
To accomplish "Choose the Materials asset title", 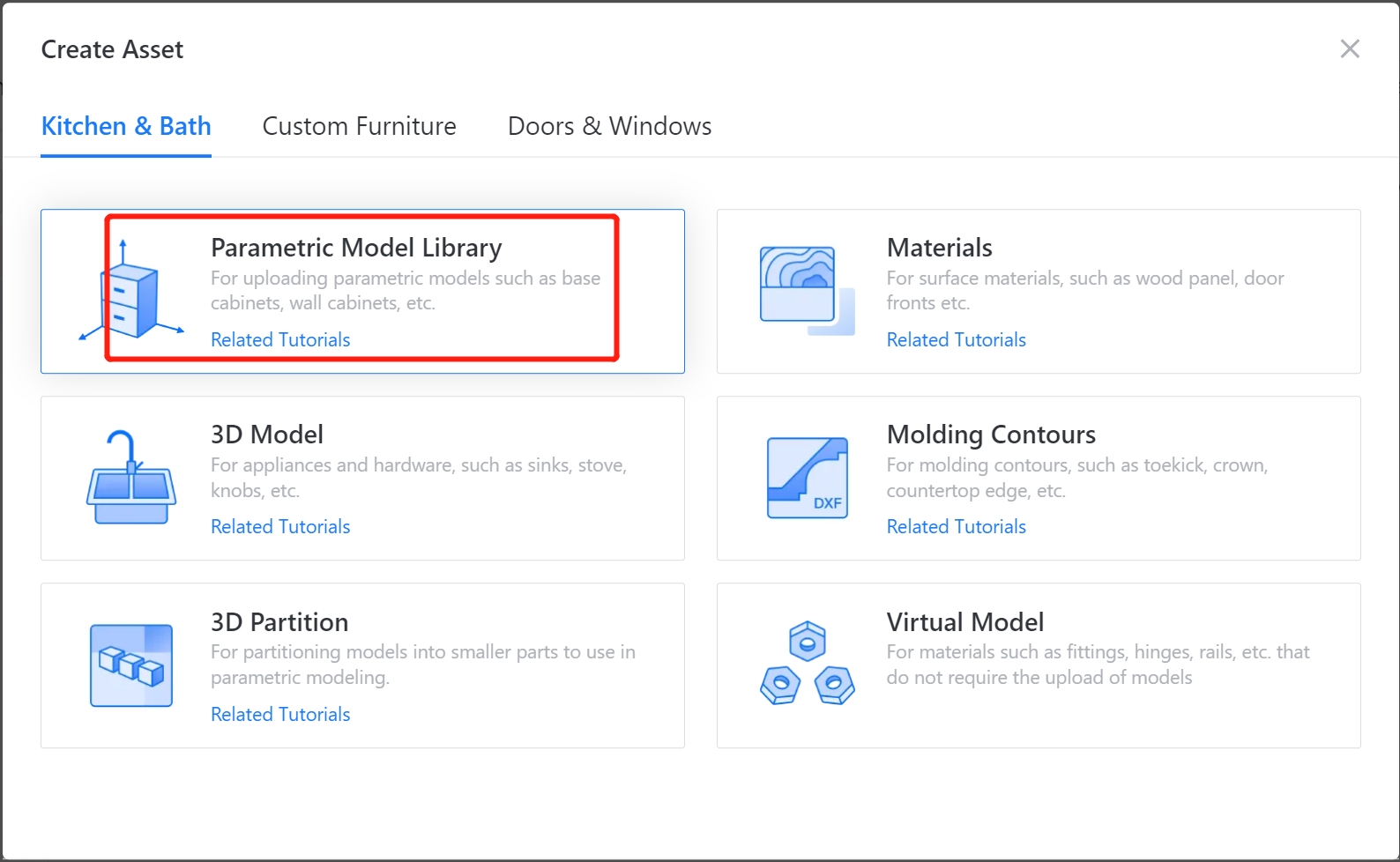I will pyautogui.click(x=939, y=249).
